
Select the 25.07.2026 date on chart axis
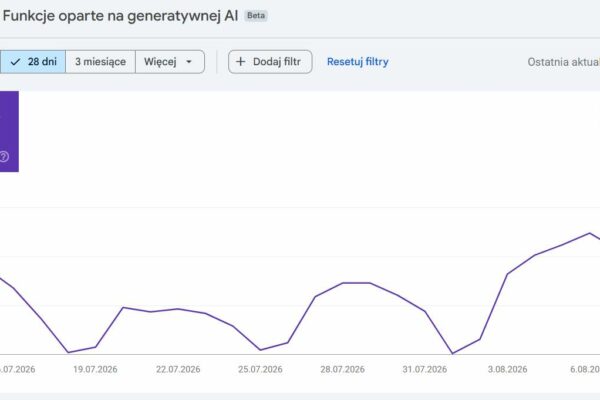click(x=260, y=369)
